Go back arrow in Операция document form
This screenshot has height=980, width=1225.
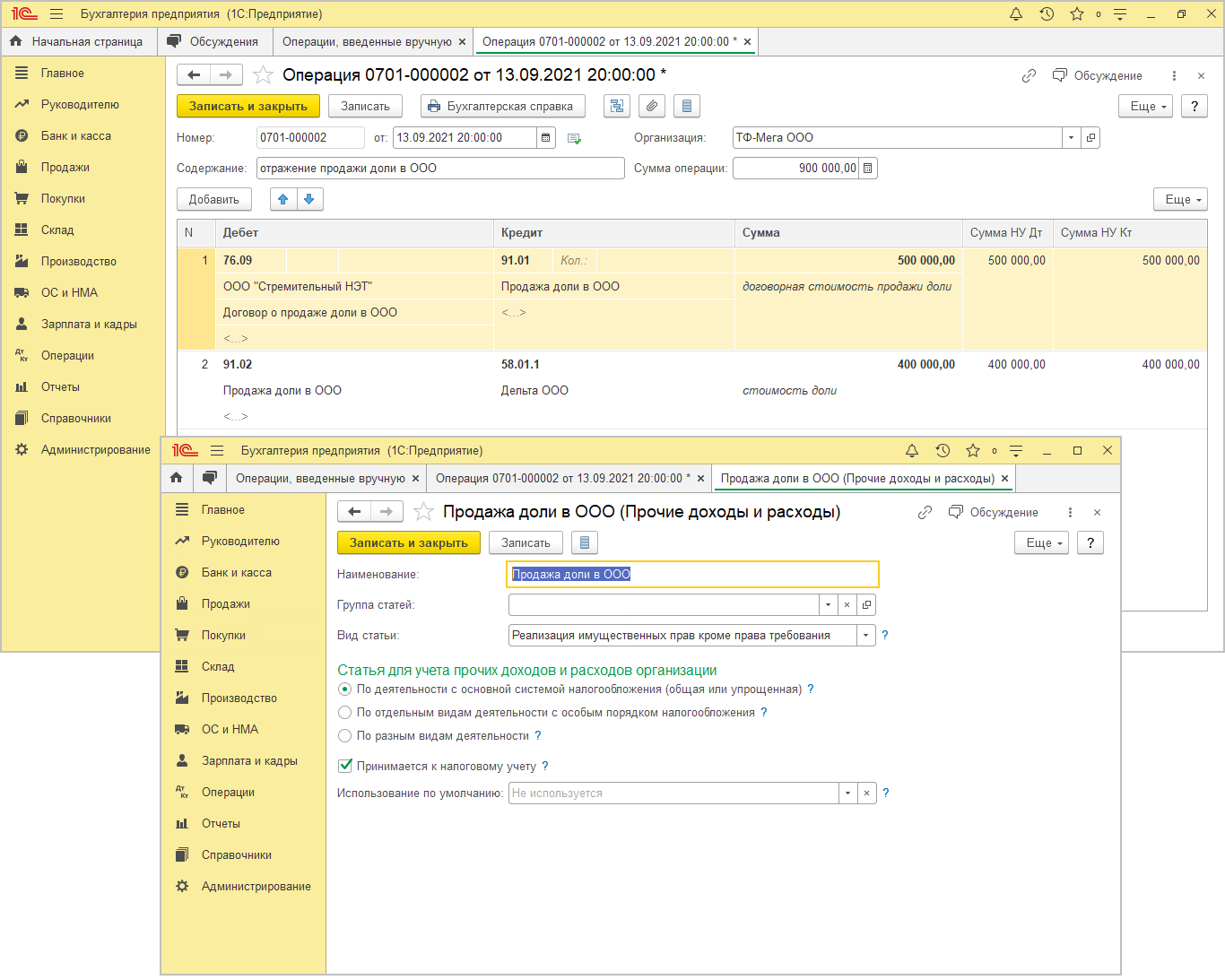pyautogui.click(x=194, y=75)
